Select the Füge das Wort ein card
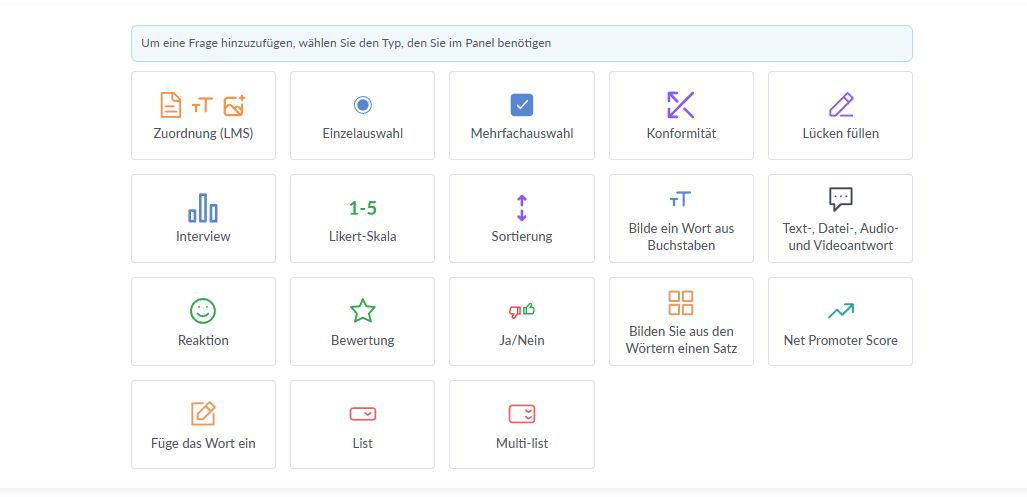This screenshot has height=497, width=1027. pyautogui.click(x=203, y=424)
